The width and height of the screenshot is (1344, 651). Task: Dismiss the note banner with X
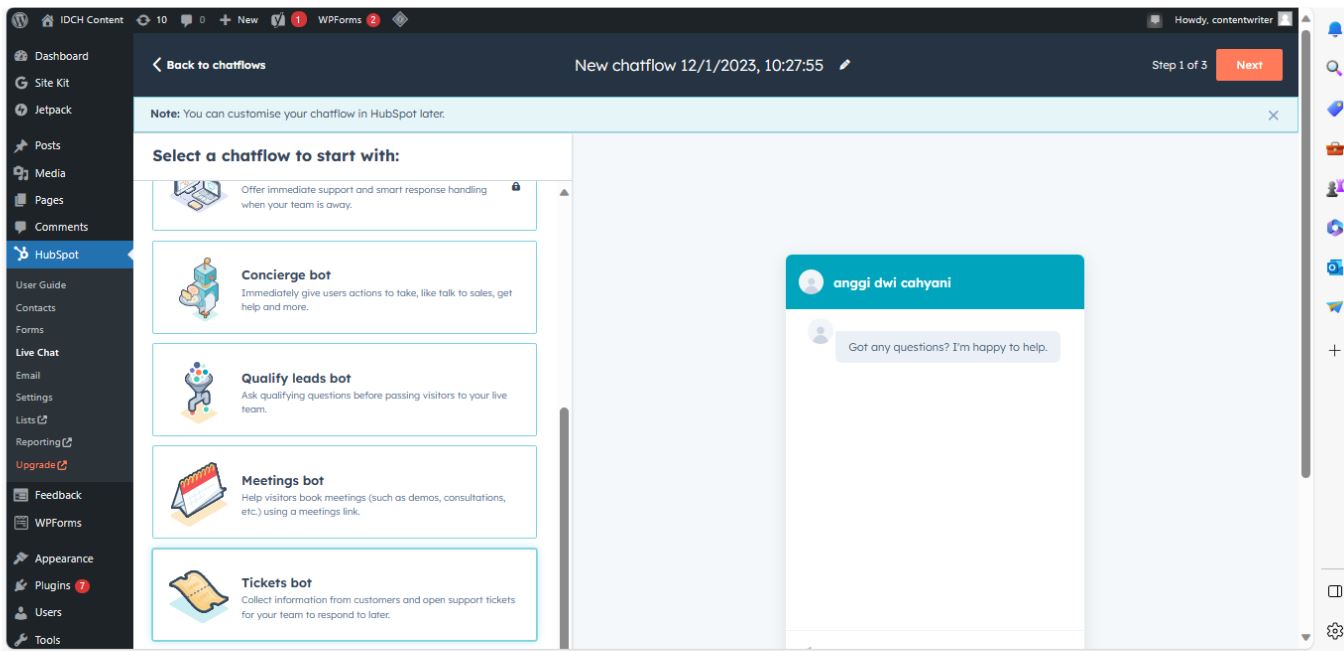click(1273, 115)
